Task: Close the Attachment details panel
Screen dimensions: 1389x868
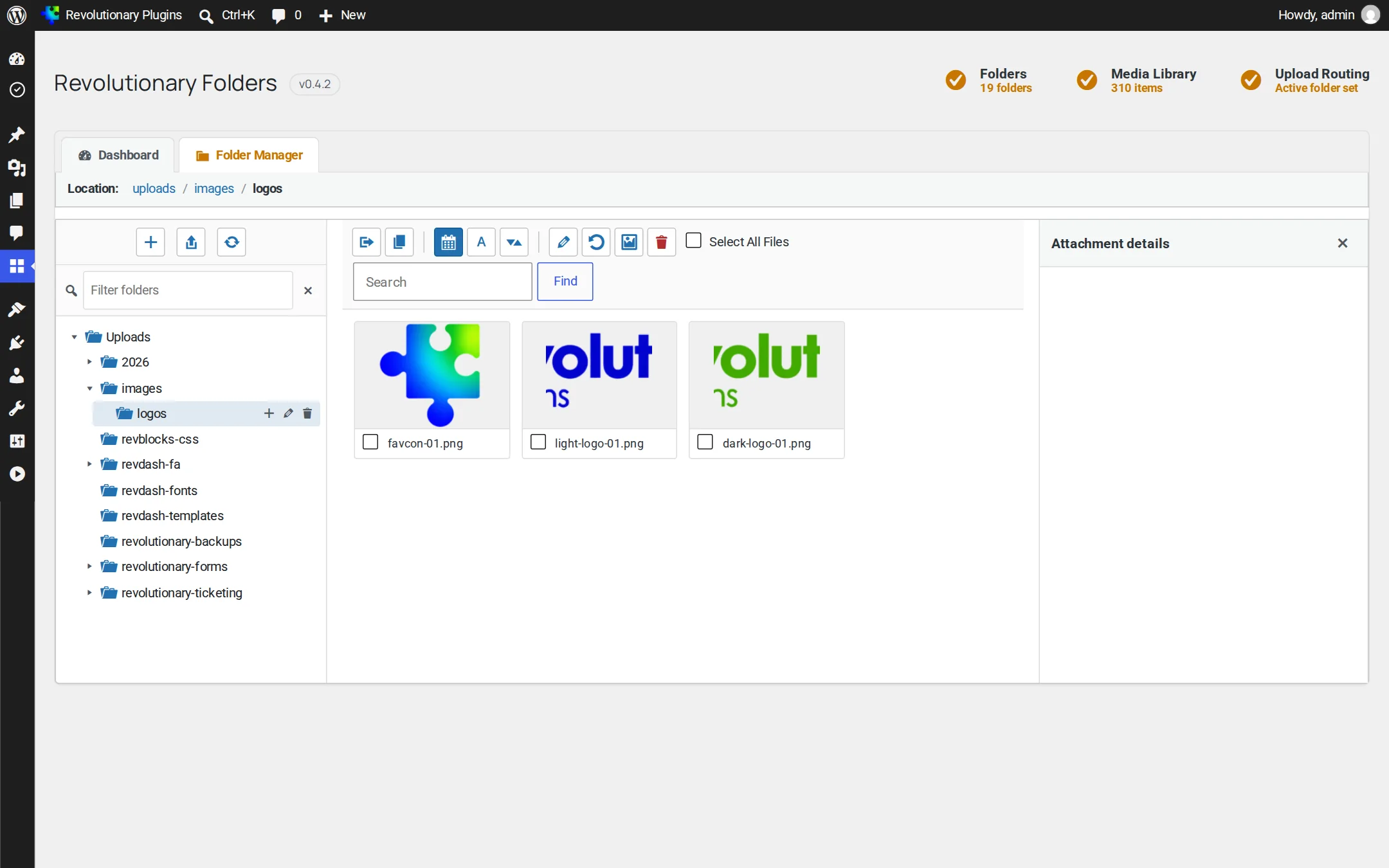Action: 1343,243
